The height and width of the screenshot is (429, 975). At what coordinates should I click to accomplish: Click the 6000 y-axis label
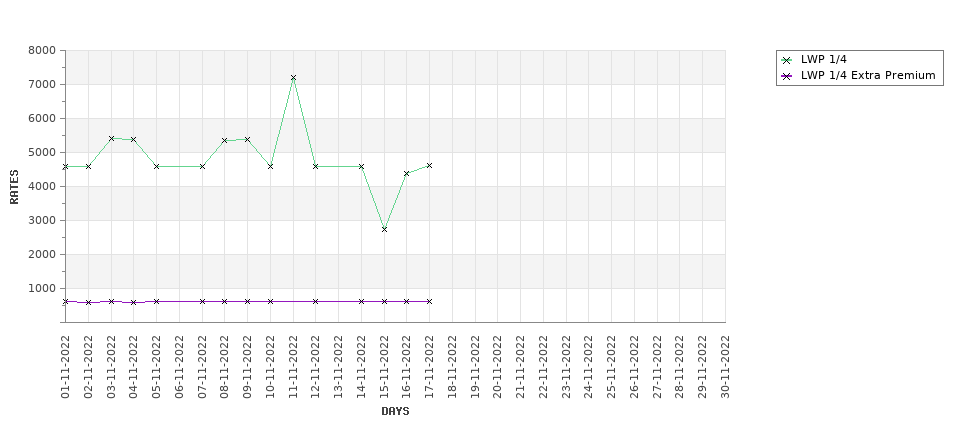point(42,118)
